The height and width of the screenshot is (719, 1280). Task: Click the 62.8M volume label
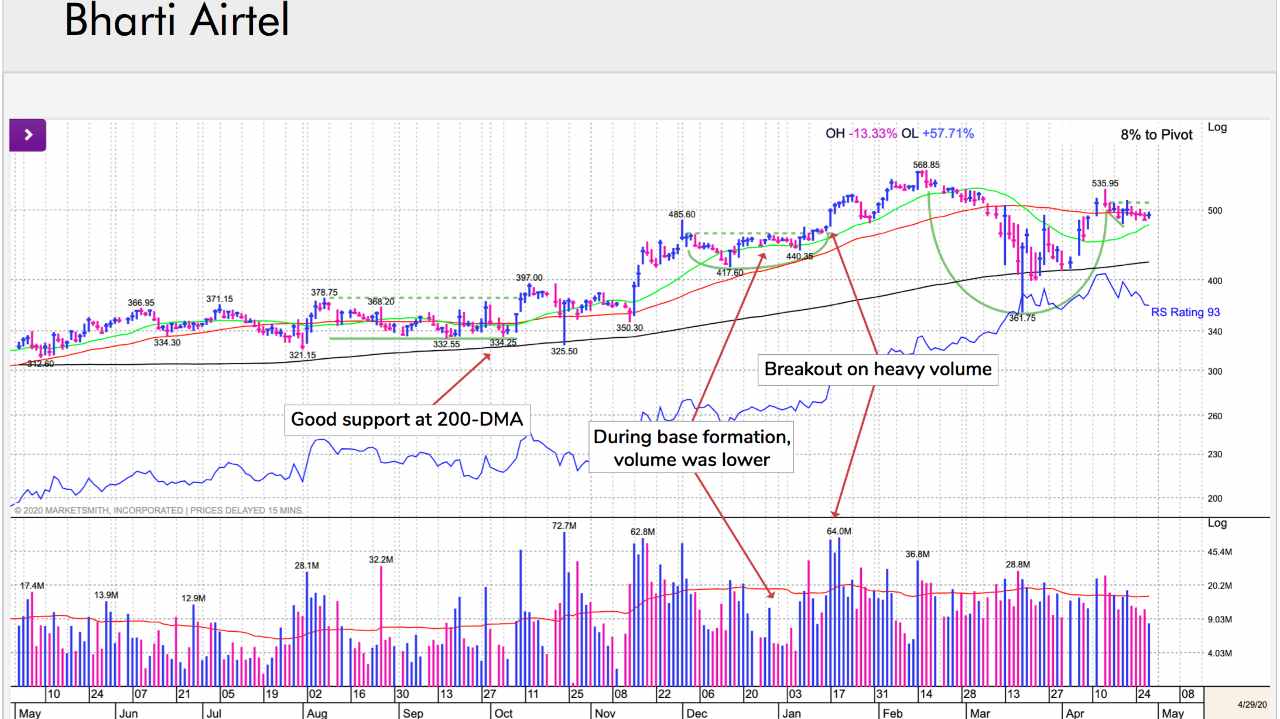coord(642,532)
